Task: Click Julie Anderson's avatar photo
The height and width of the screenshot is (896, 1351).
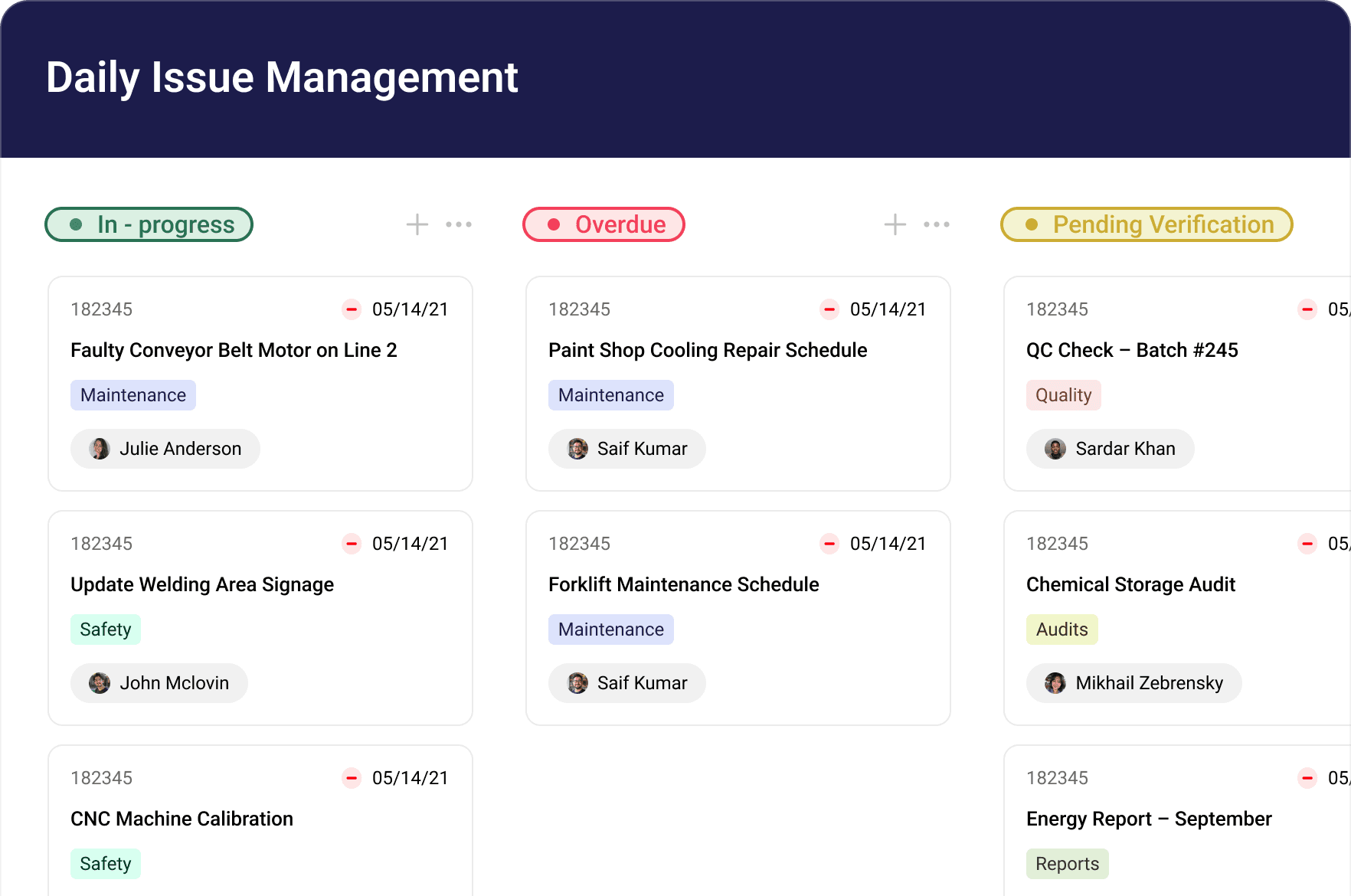Action: pyautogui.click(x=99, y=449)
